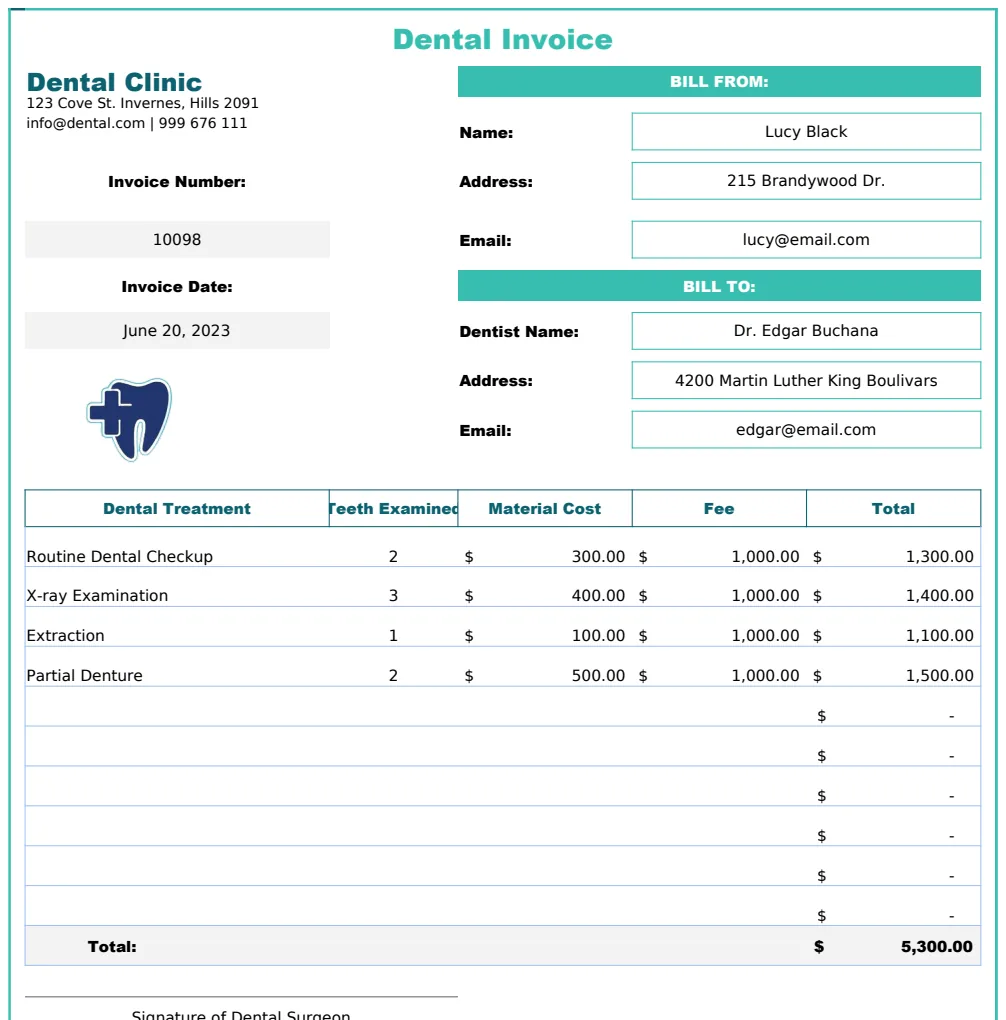Click the Extraction row label
Screen dimensions: 1006x1020
click(x=65, y=636)
